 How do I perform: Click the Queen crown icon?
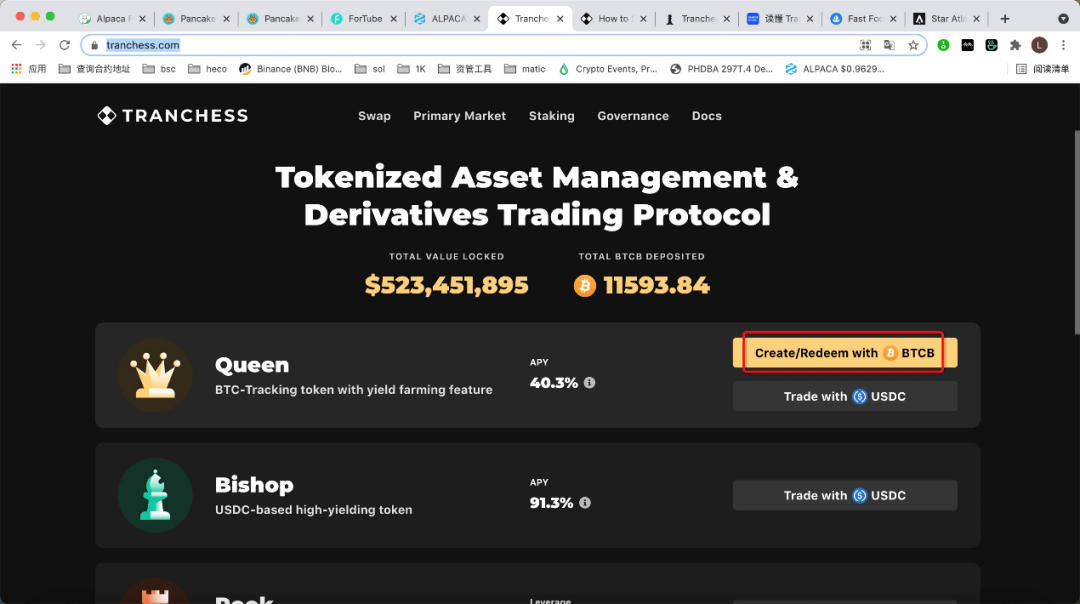click(x=155, y=375)
